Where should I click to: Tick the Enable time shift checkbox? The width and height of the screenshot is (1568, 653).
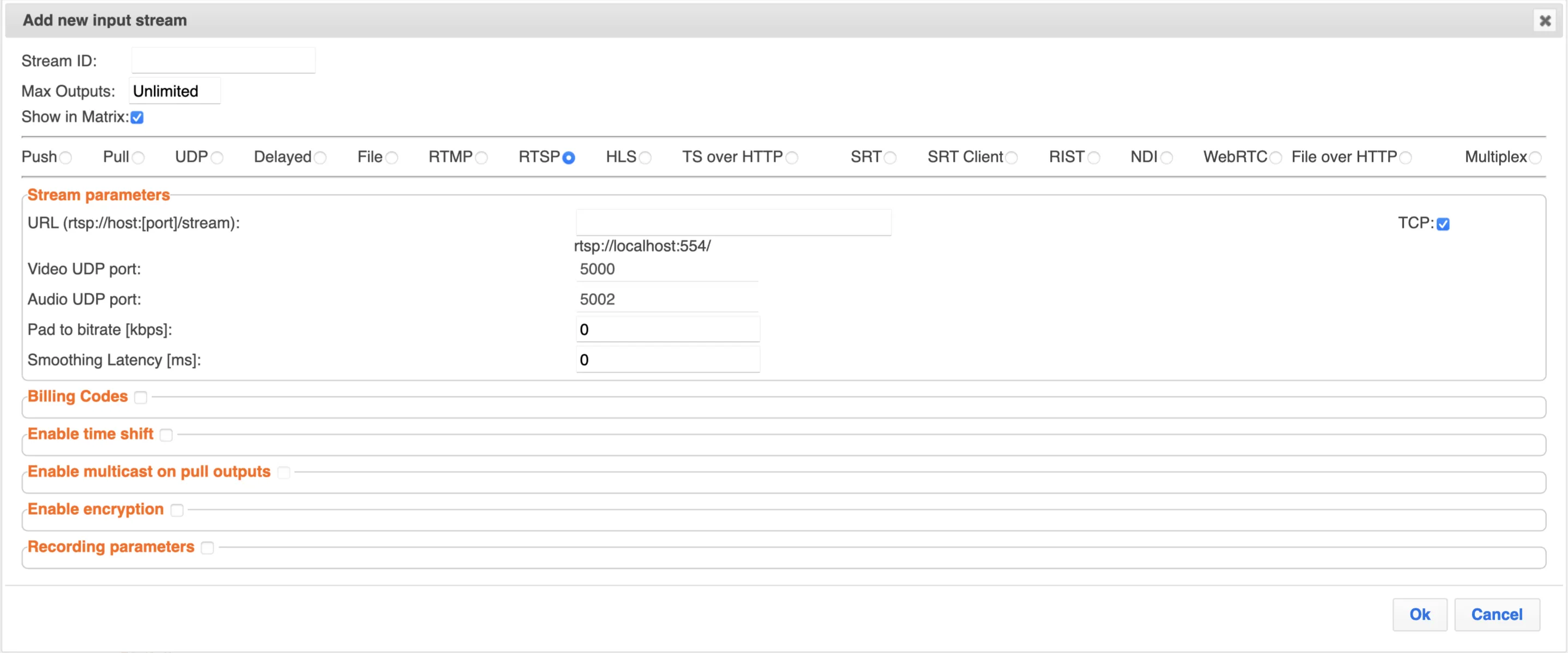click(166, 435)
